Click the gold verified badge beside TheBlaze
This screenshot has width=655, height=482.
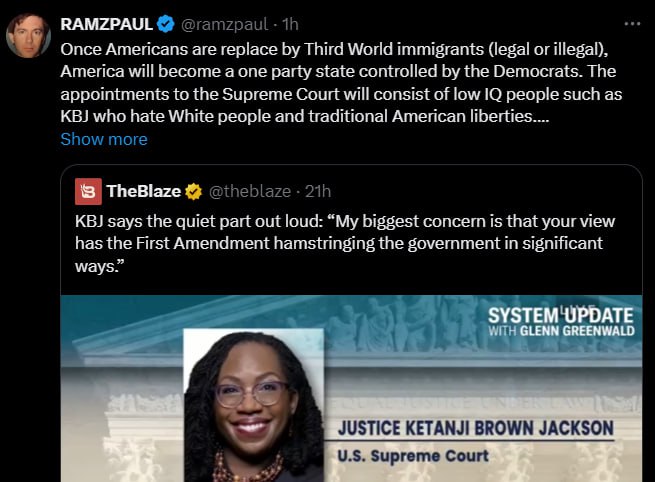[193, 191]
